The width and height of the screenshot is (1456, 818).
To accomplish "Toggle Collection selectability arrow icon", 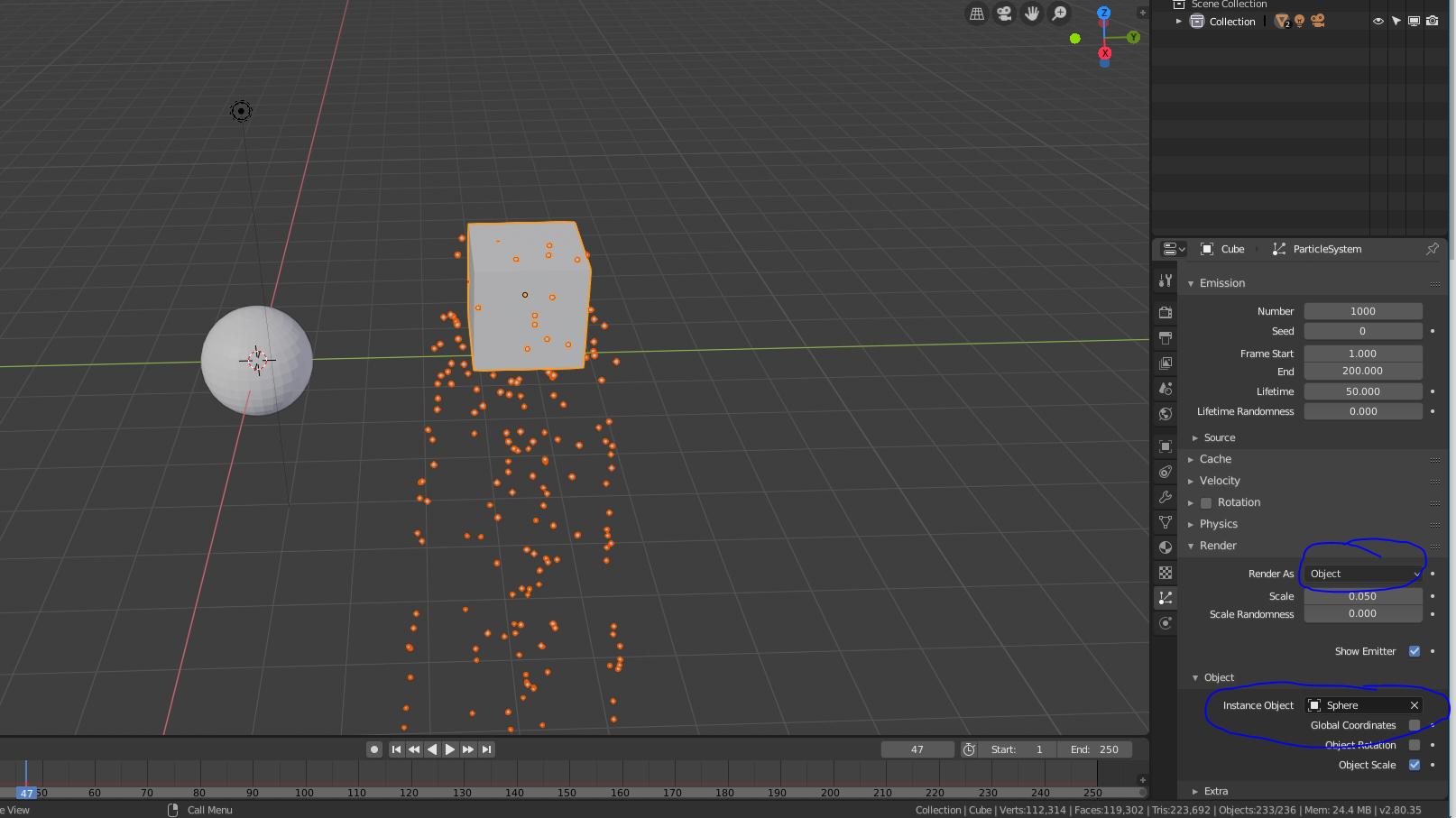I will tap(1396, 21).
